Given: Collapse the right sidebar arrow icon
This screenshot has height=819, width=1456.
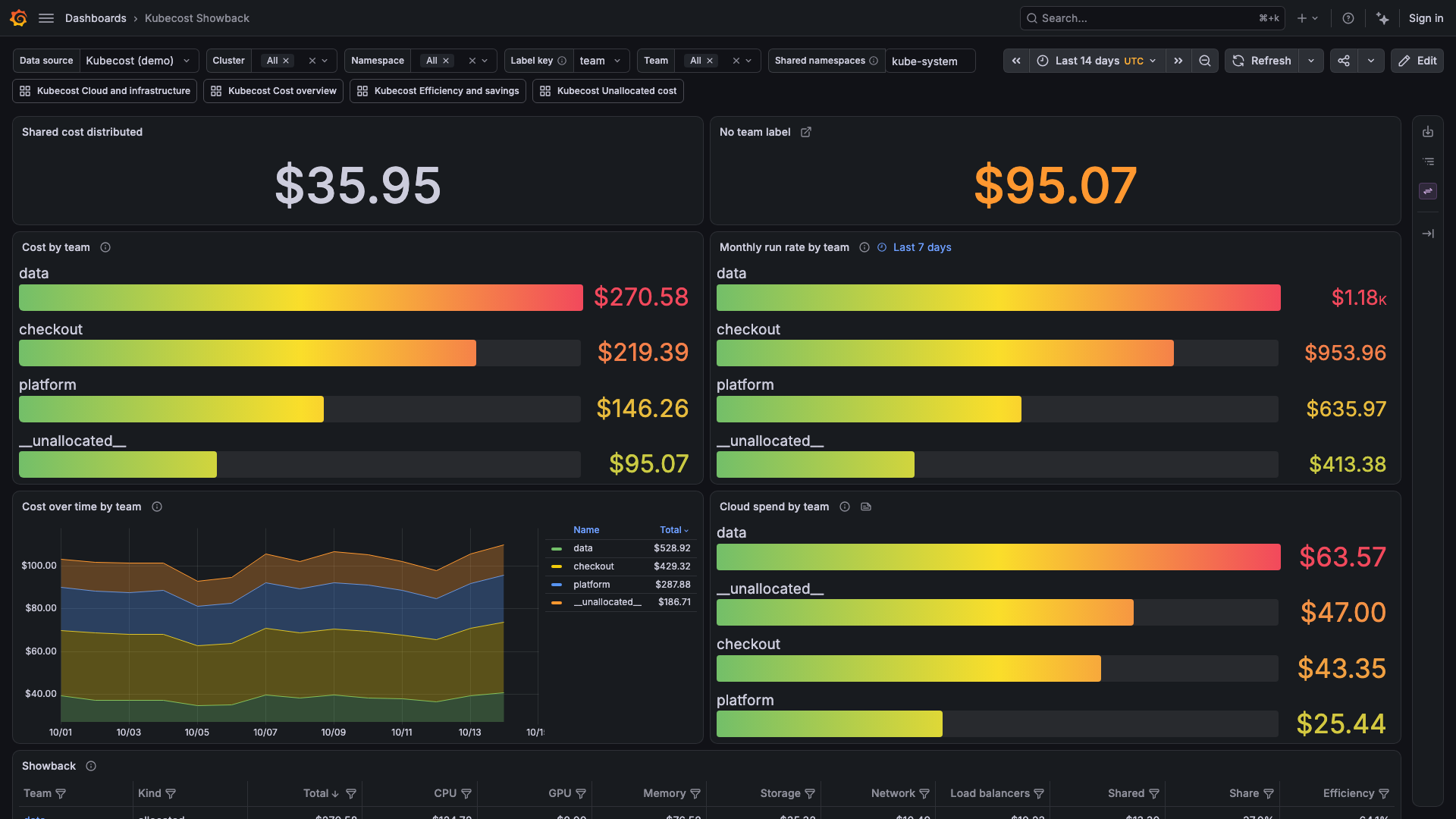Looking at the screenshot, I should 1428,234.
